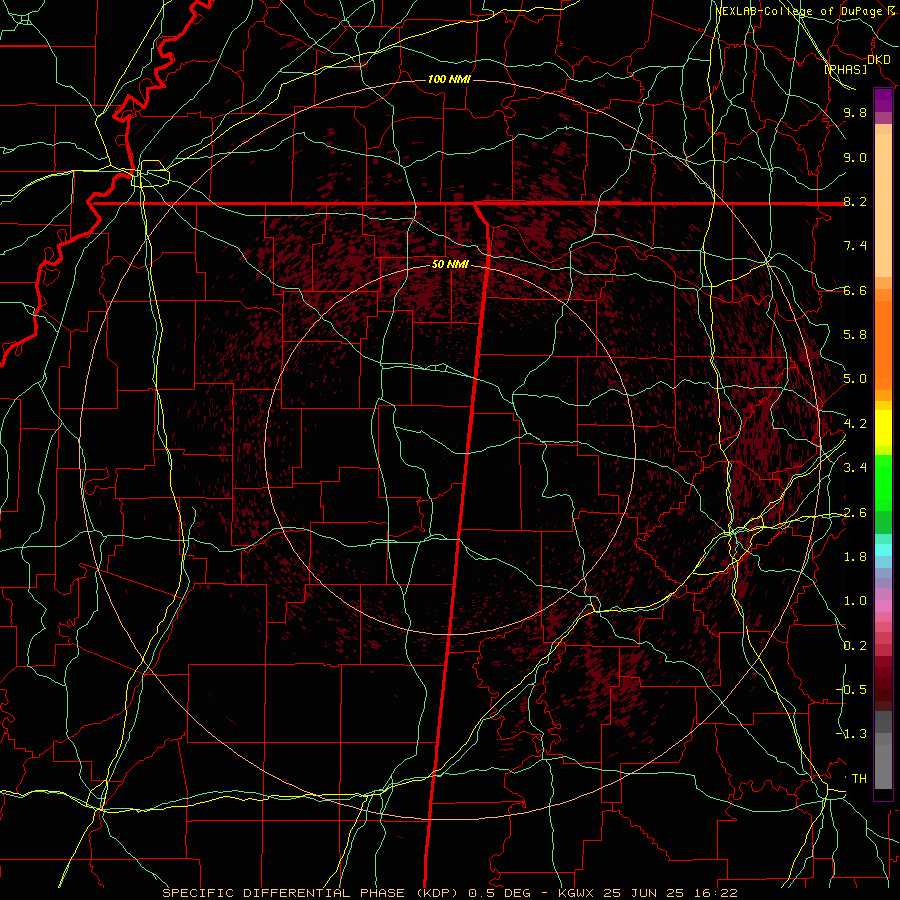Select the DKD label above the color scale
Viewport: 900px width, 900px height.
[x=878, y=60]
